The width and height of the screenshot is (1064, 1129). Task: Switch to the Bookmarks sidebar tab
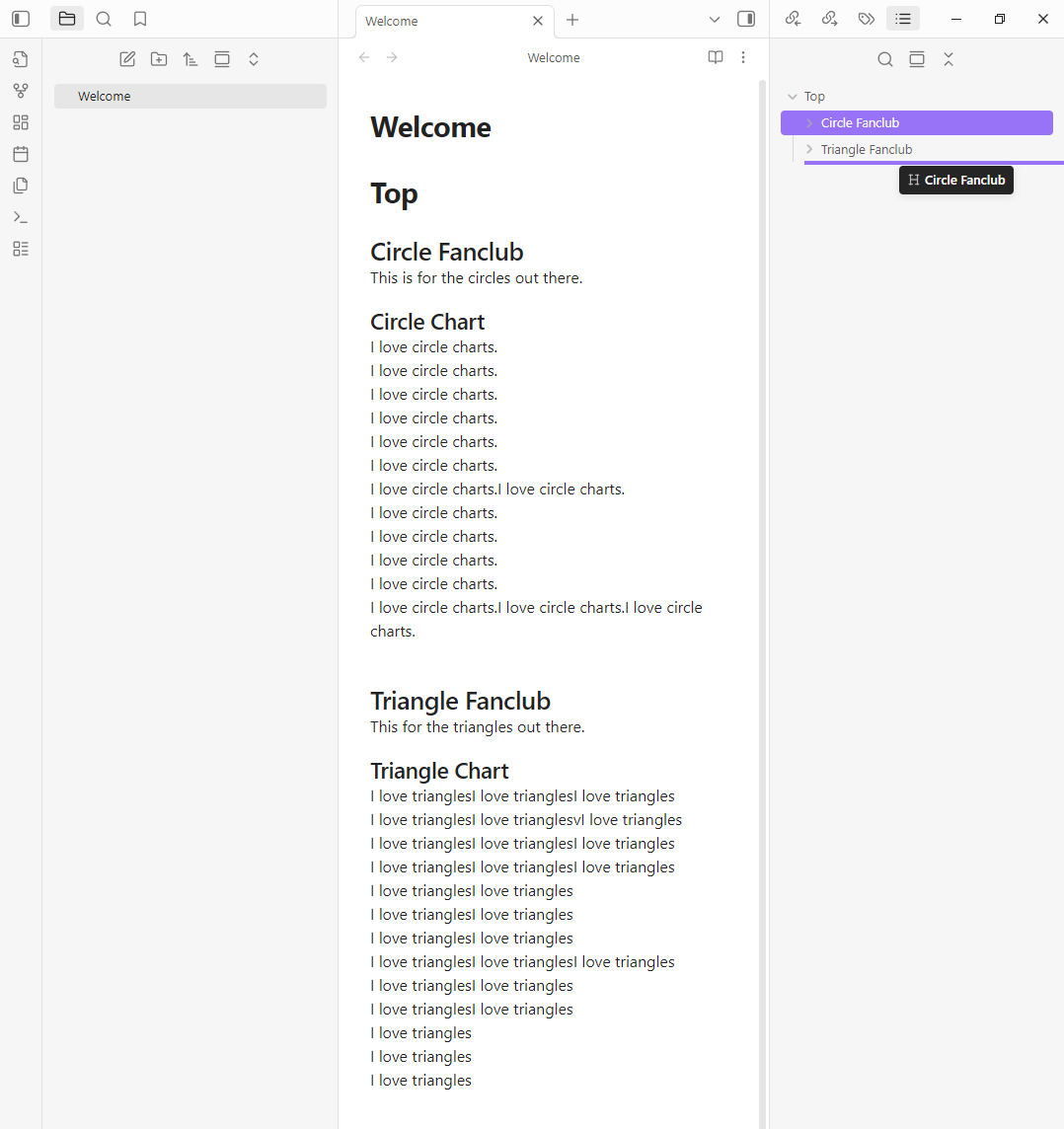point(140,19)
